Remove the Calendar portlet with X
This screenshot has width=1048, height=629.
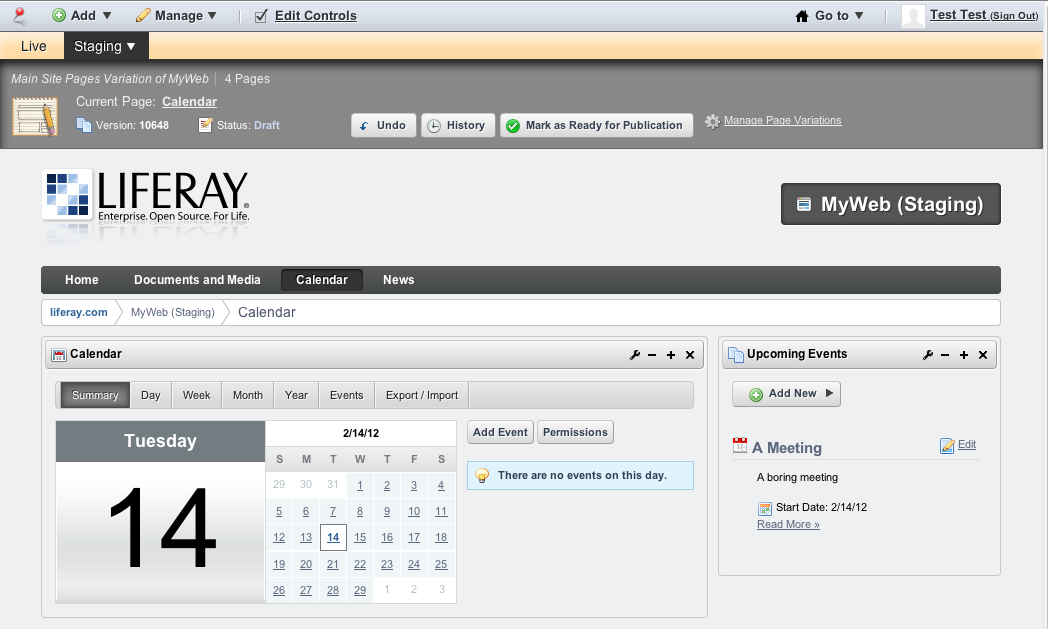coord(690,355)
